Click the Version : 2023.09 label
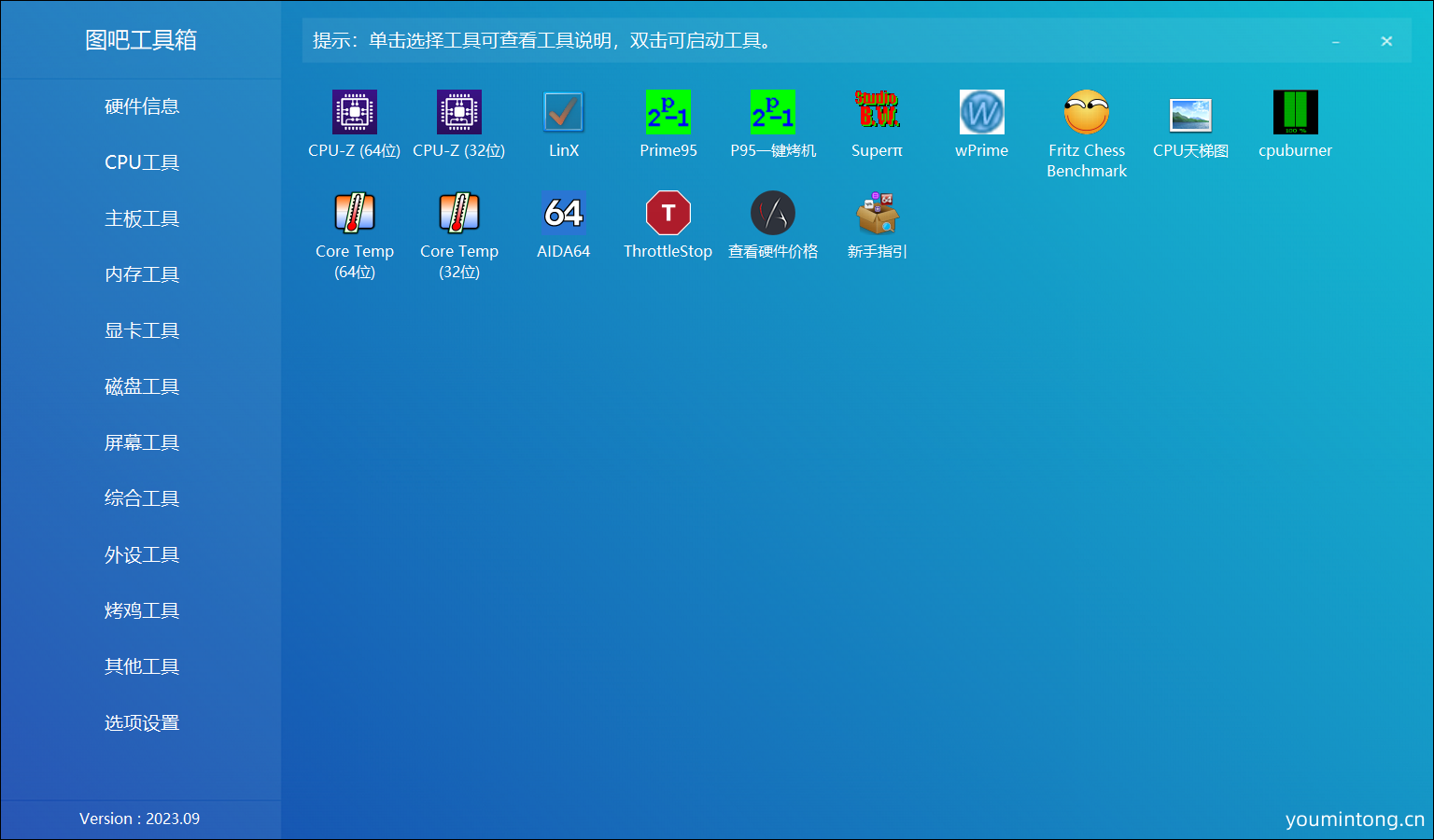 (x=140, y=819)
